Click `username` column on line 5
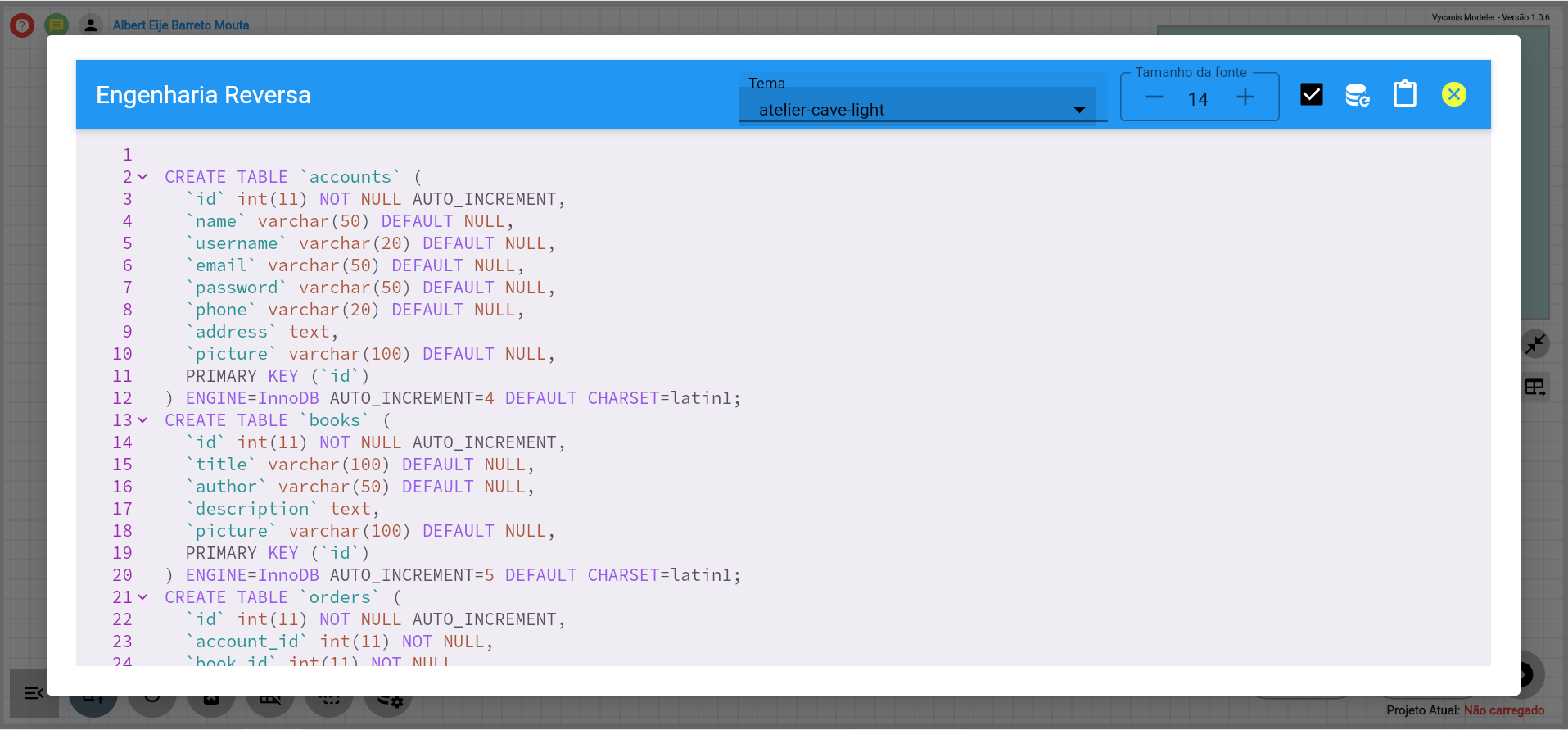The width and height of the screenshot is (1568, 730). pos(237,243)
